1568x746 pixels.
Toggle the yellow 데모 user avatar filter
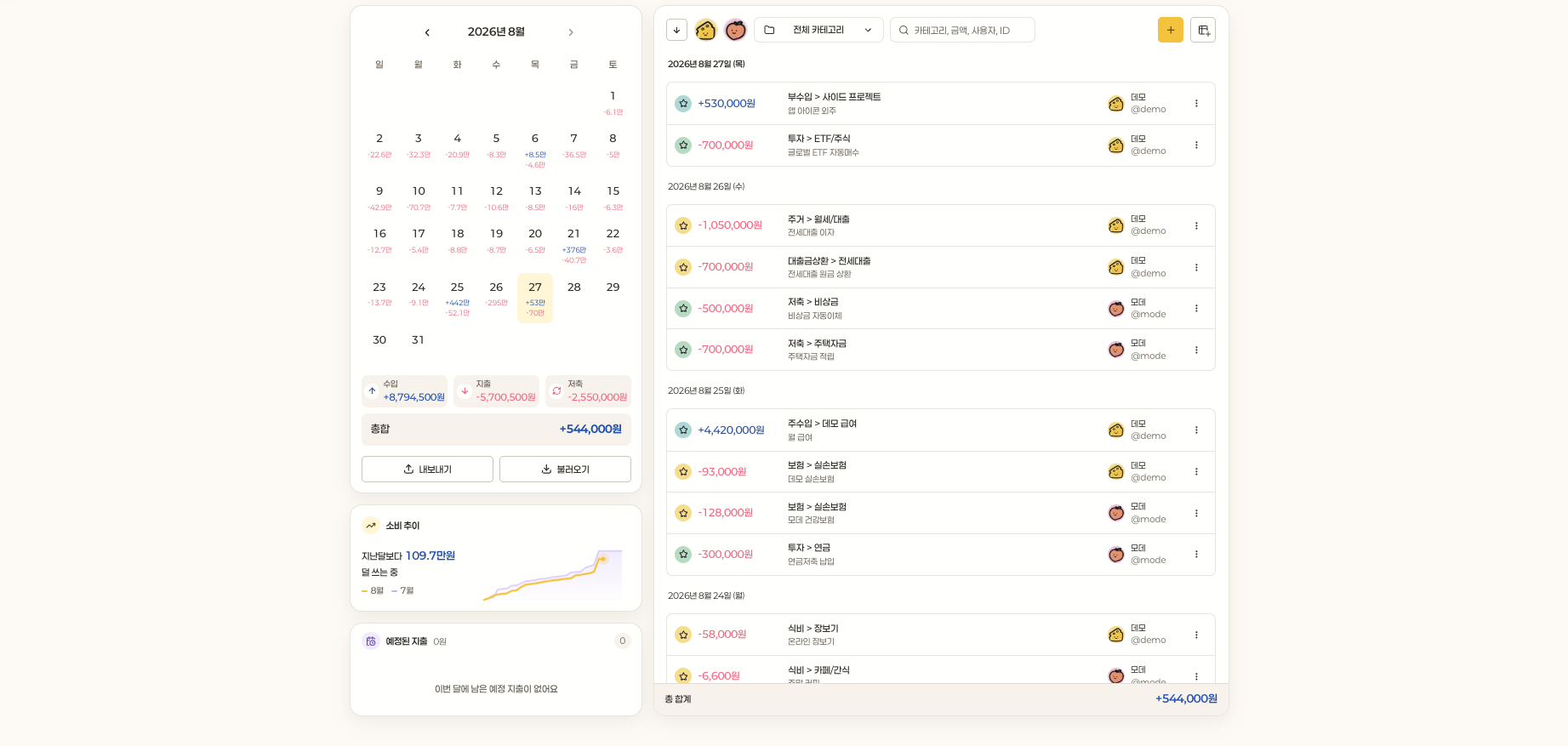pos(705,30)
